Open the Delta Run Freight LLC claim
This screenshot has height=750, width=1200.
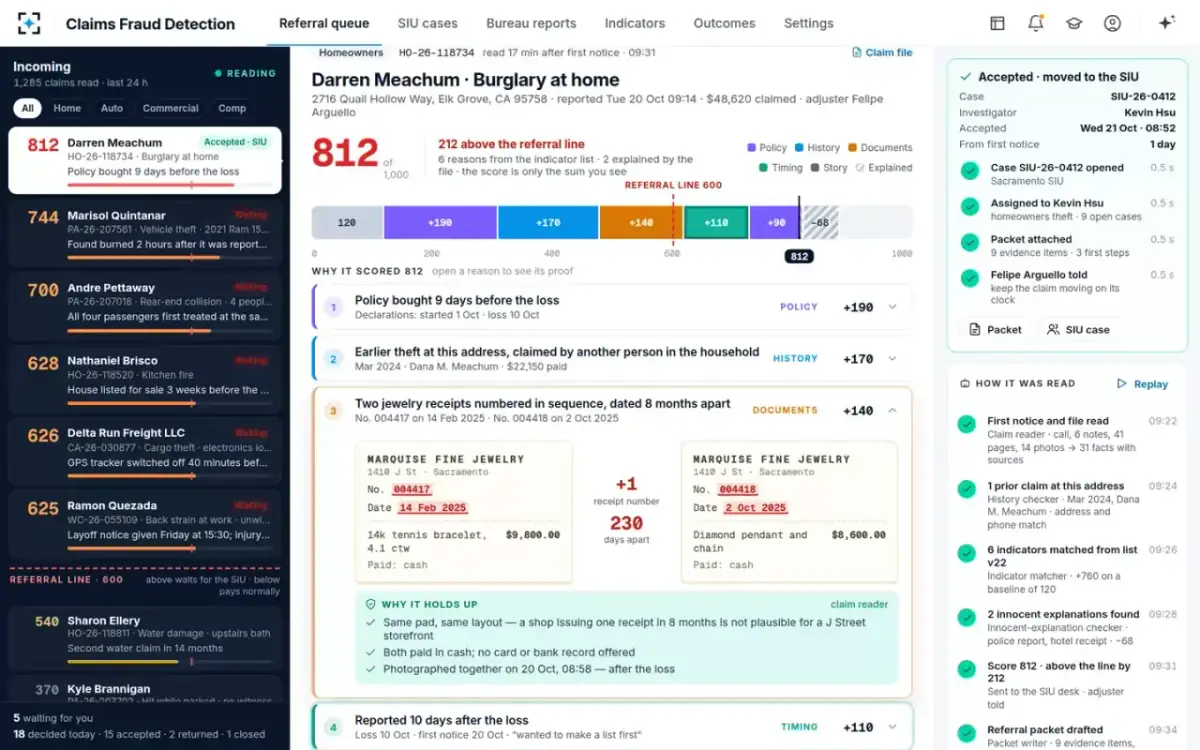click(x=145, y=453)
